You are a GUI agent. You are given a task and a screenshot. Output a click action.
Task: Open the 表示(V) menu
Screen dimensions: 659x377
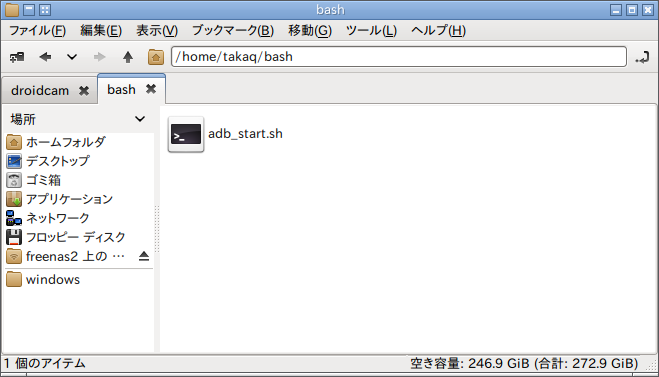coord(157,30)
